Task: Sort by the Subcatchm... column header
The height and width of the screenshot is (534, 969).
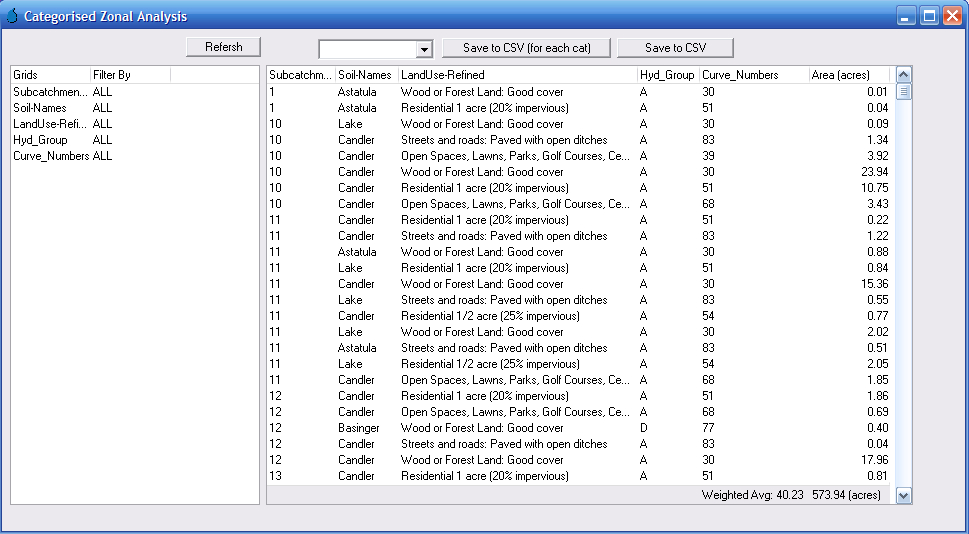Action: [x=301, y=75]
